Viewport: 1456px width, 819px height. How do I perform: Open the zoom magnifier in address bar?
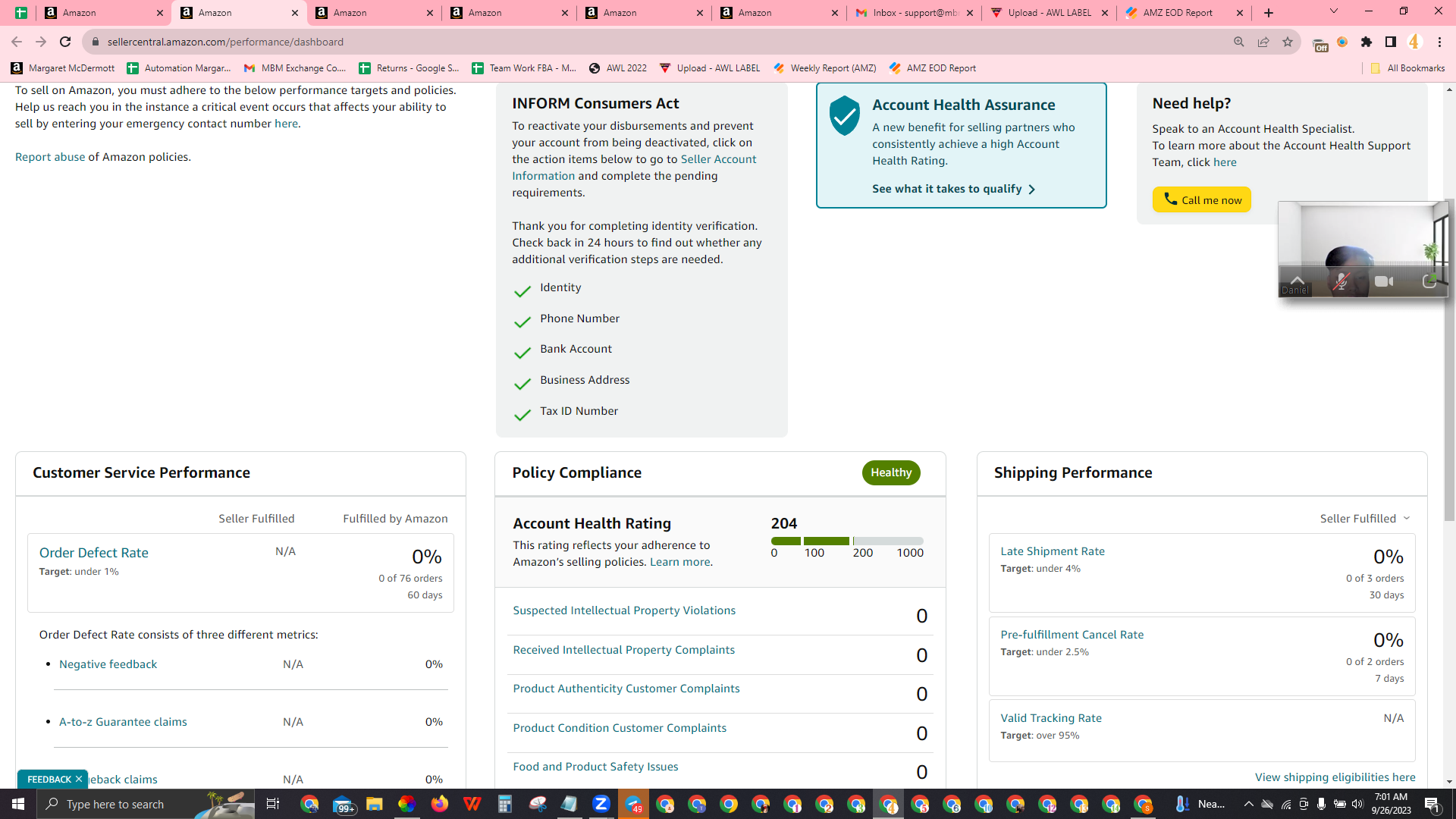click(x=1239, y=42)
